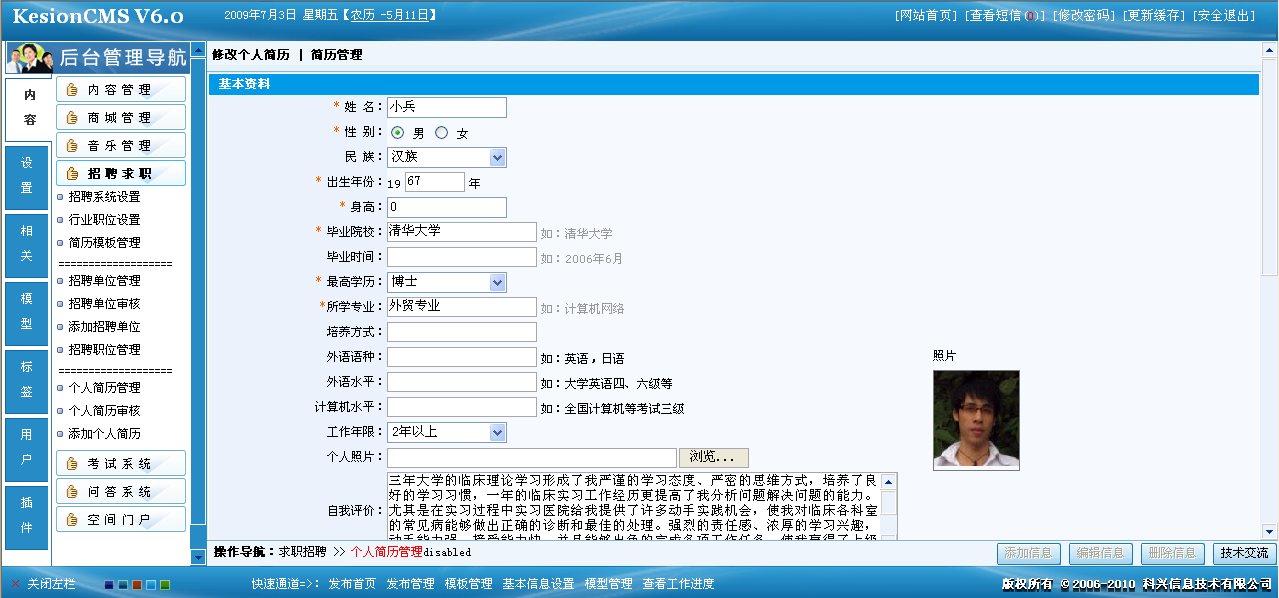Choose the green theme color swatch

tap(165, 584)
